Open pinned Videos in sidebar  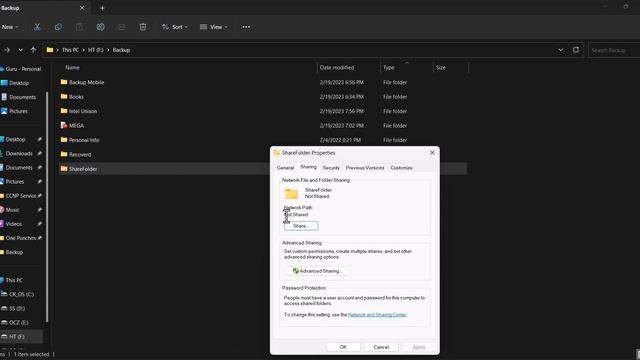pos(13,224)
